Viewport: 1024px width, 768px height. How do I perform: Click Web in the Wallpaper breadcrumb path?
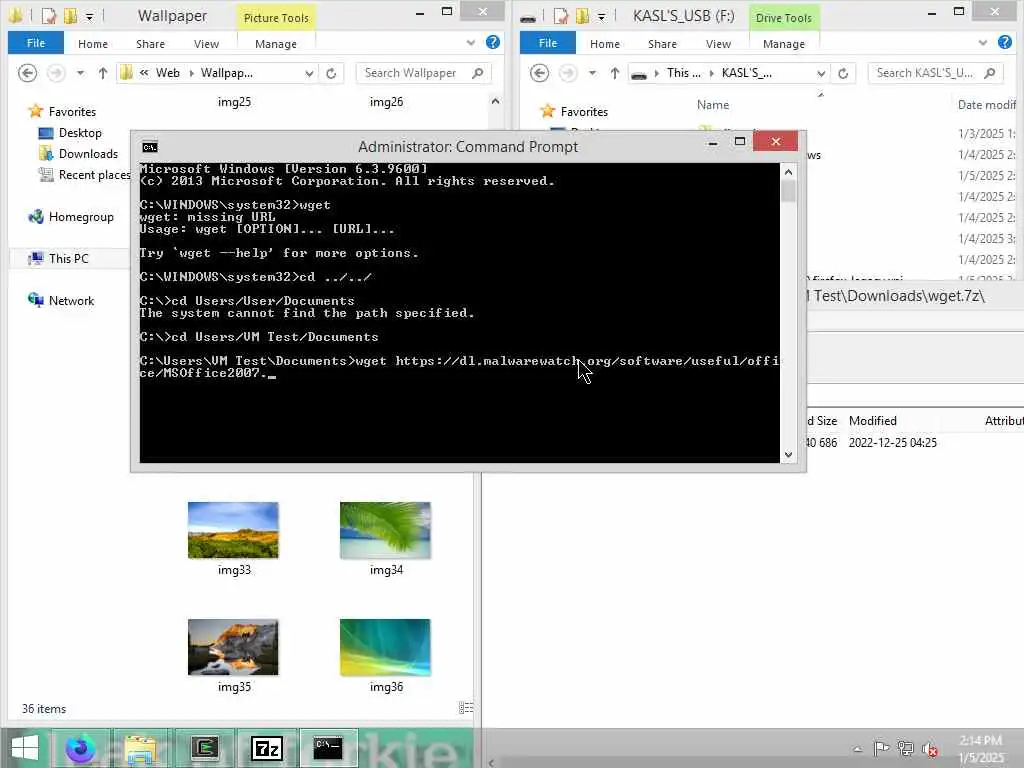[x=167, y=73]
